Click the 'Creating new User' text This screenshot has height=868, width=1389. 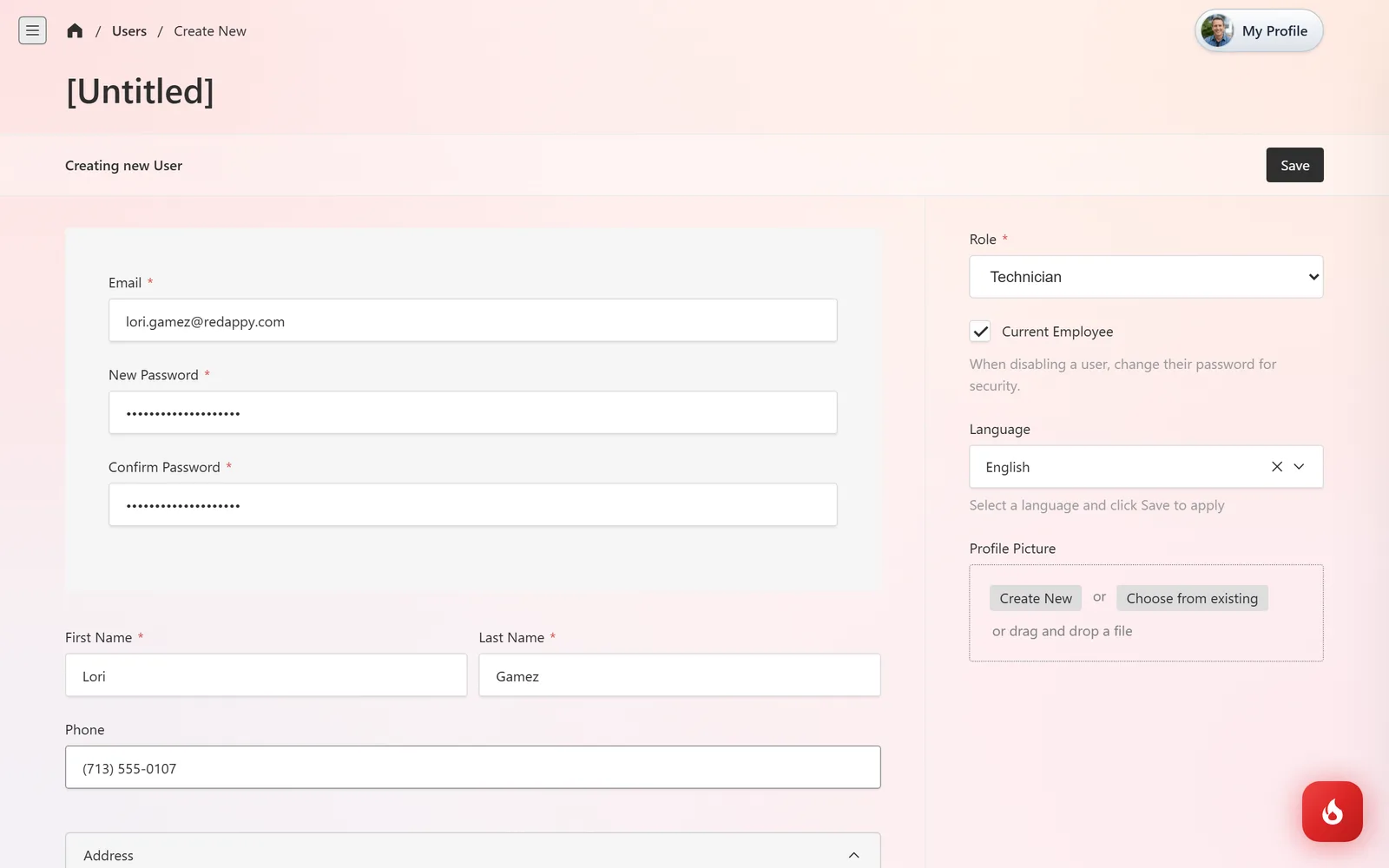[123, 166]
